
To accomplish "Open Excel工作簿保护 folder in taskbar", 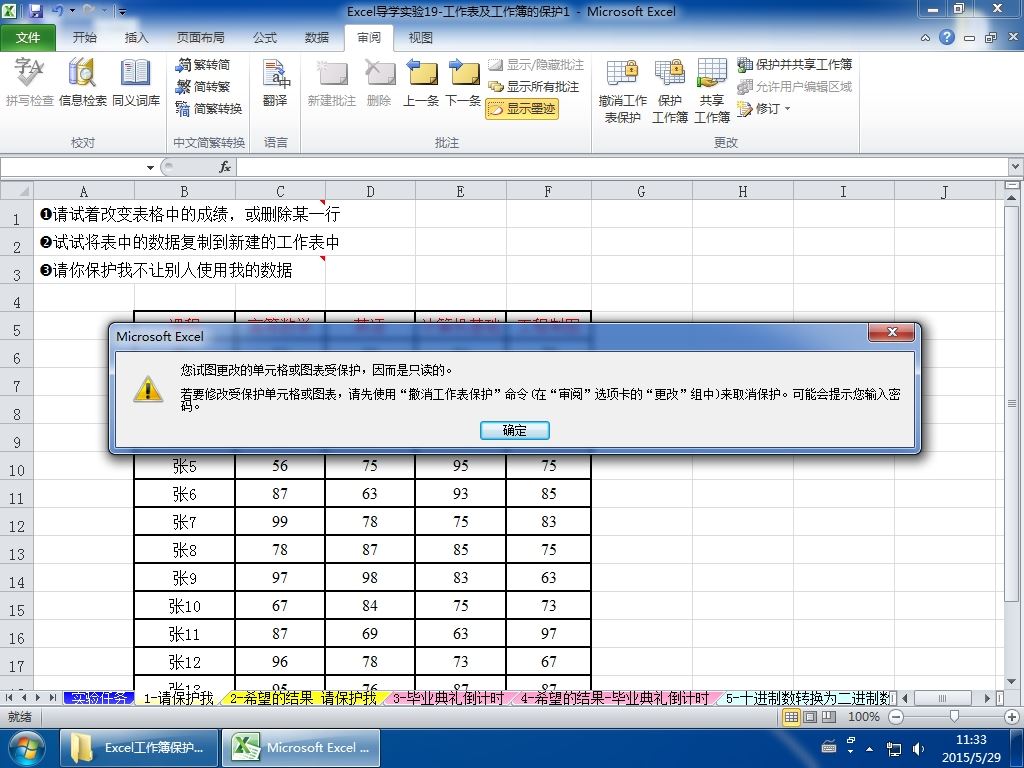I will point(138,748).
